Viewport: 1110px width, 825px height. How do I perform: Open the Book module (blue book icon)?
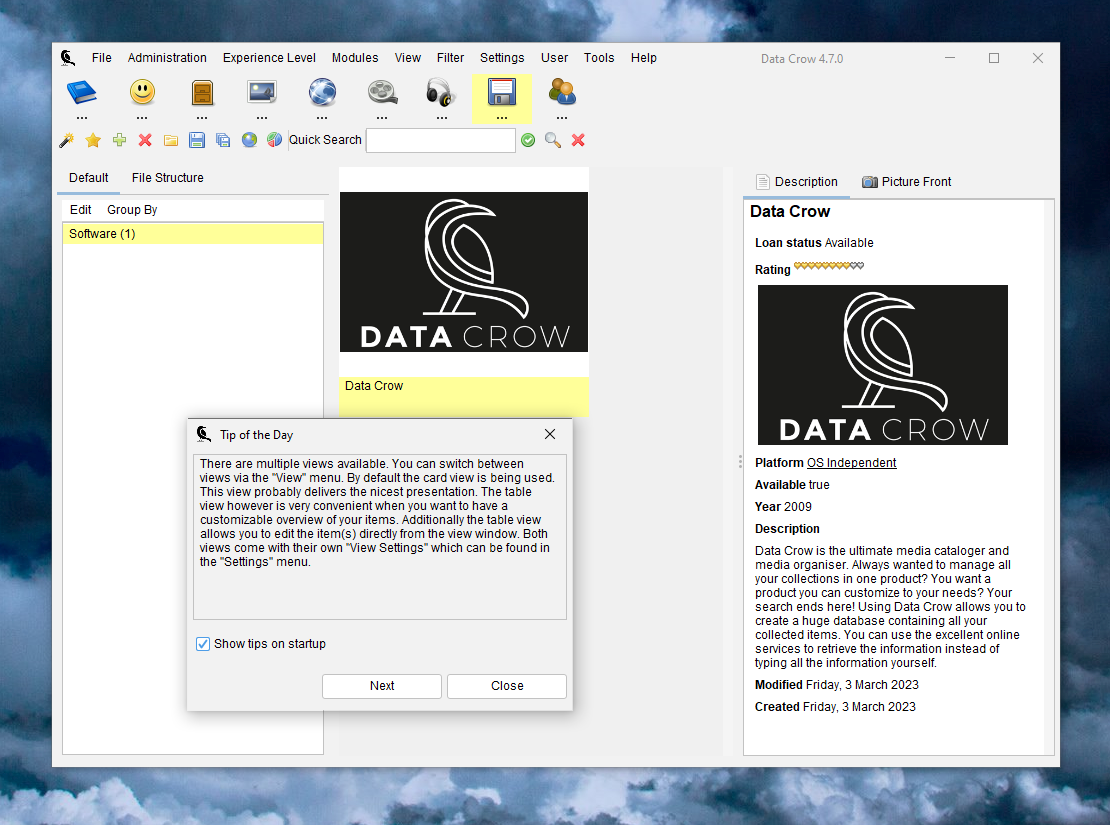pyautogui.click(x=82, y=93)
